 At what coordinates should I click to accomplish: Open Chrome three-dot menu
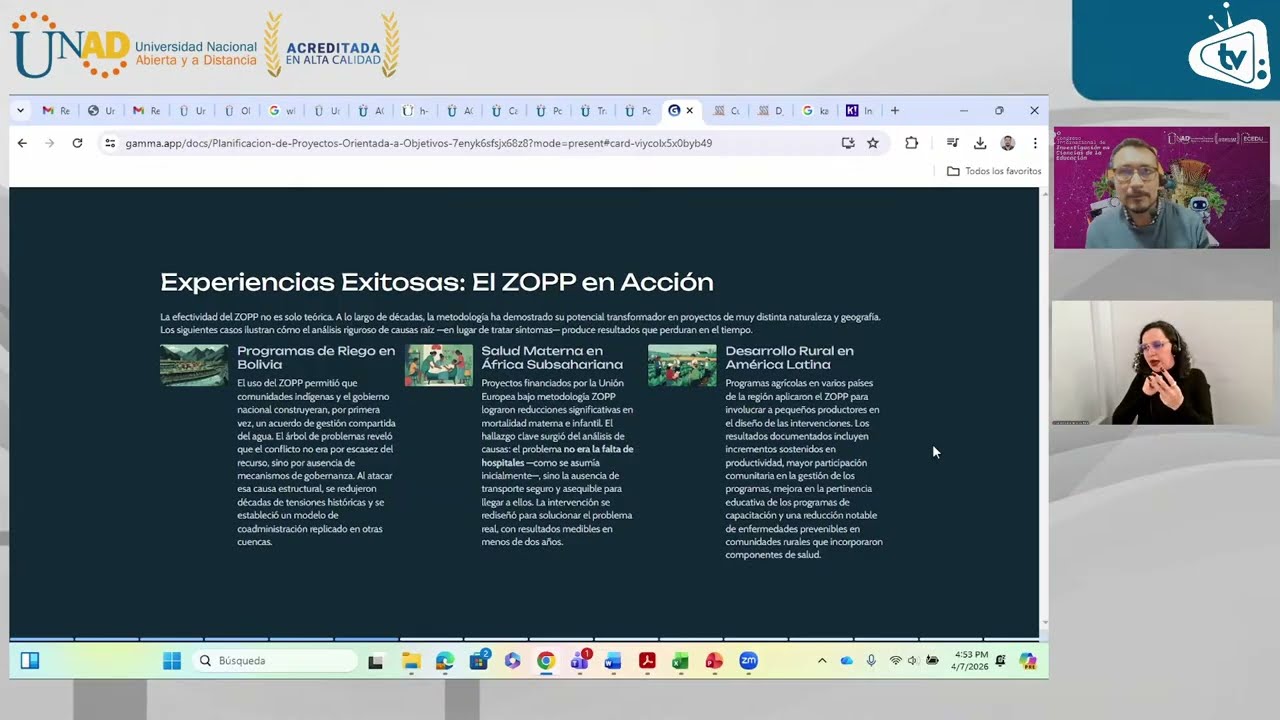(x=1034, y=143)
